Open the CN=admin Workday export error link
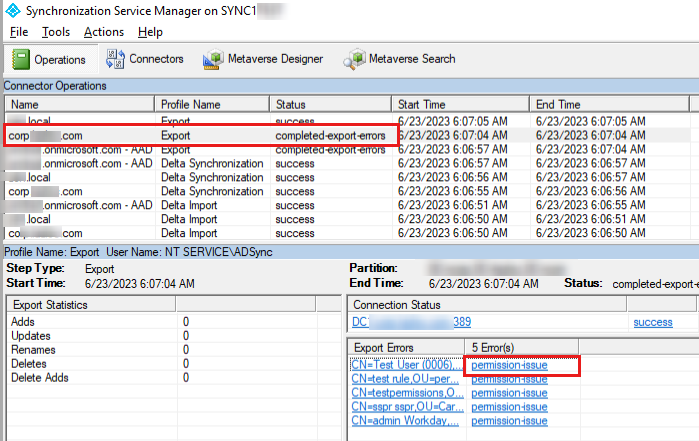The image size is (699, 441). (405, 420)
